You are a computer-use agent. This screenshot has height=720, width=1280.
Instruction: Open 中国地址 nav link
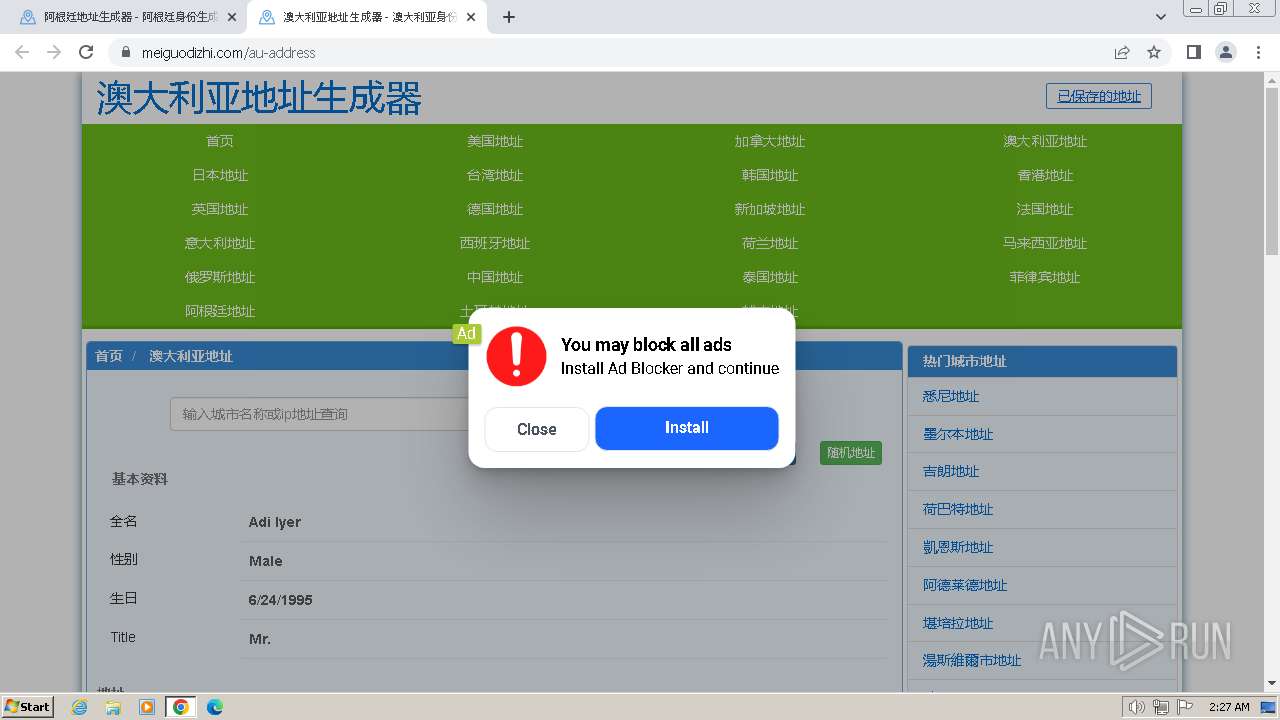(495, 277)
